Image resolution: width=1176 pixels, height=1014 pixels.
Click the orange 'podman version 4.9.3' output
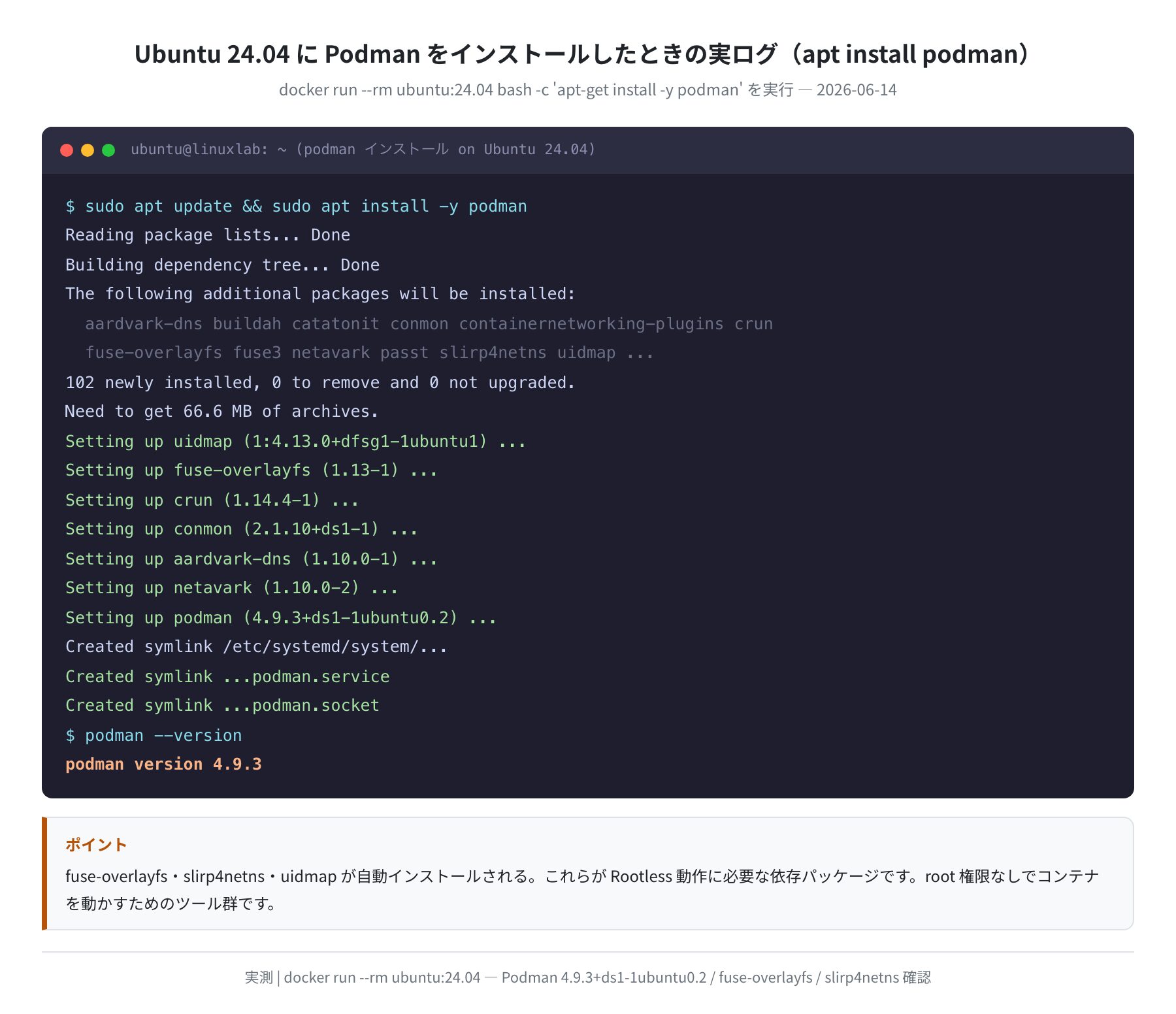pyautogui.click(x=163, y=764)
